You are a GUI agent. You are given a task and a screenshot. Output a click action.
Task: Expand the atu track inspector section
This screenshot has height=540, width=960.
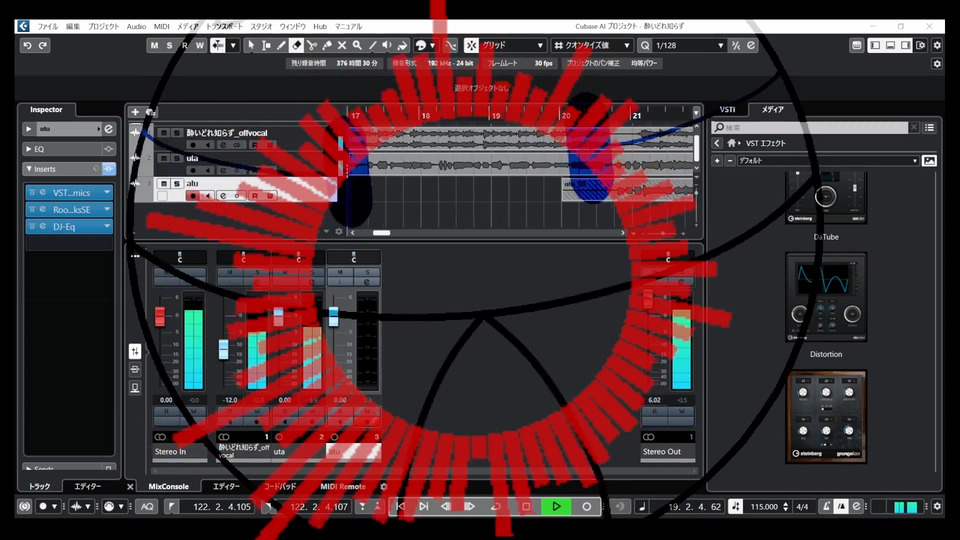pyautogui.click(x=29, y=129)
